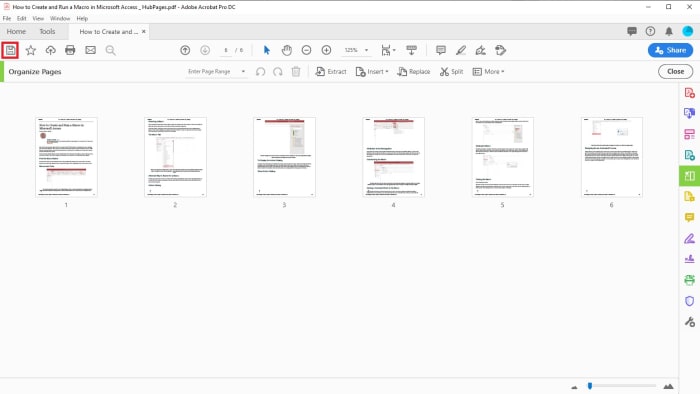Zoom out with minus circle icon

pyautogui.click(x=306, y=50)
